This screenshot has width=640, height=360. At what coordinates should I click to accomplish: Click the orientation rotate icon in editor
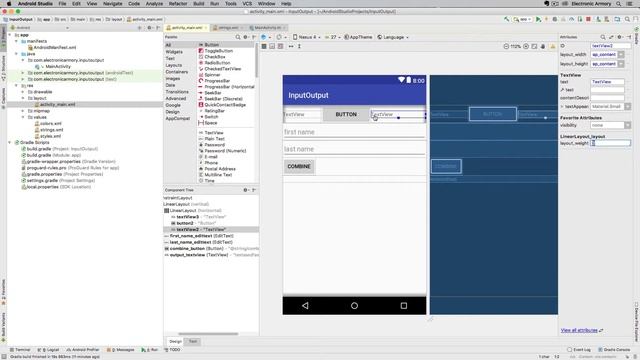tap(280, 37)
